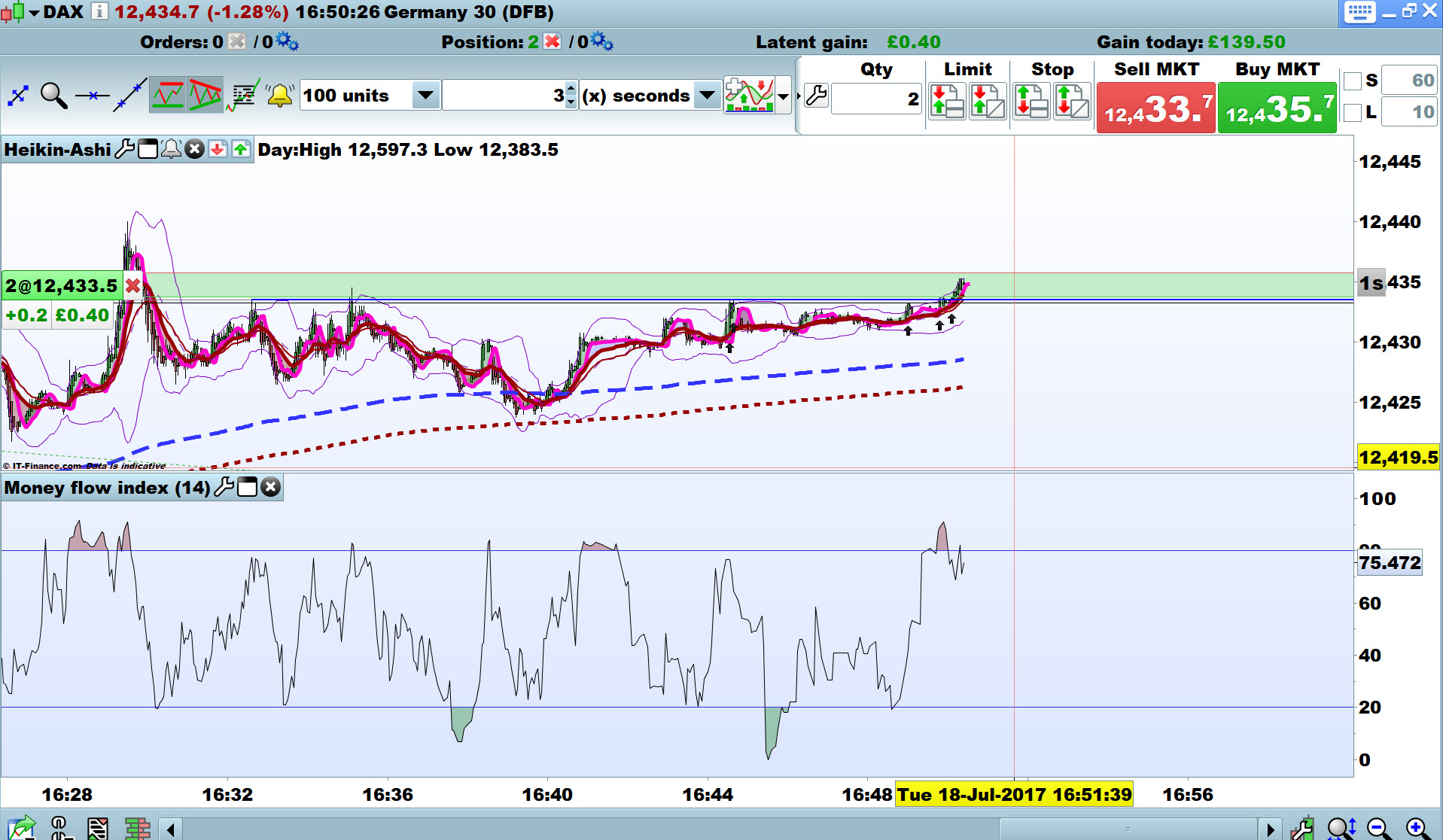Move the Heikin-Ashi panel down

218,149
